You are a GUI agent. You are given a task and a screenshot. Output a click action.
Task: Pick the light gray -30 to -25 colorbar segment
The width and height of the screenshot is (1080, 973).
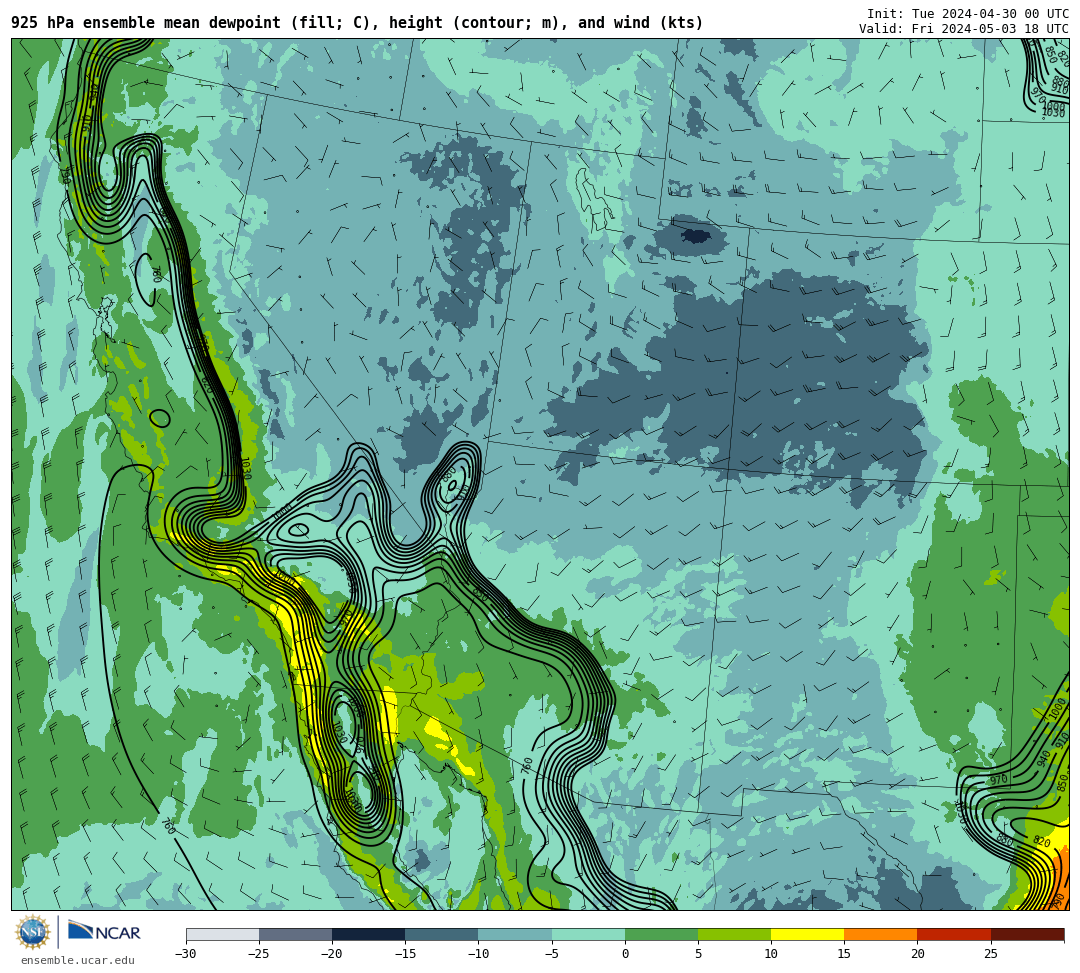point(222,934)
